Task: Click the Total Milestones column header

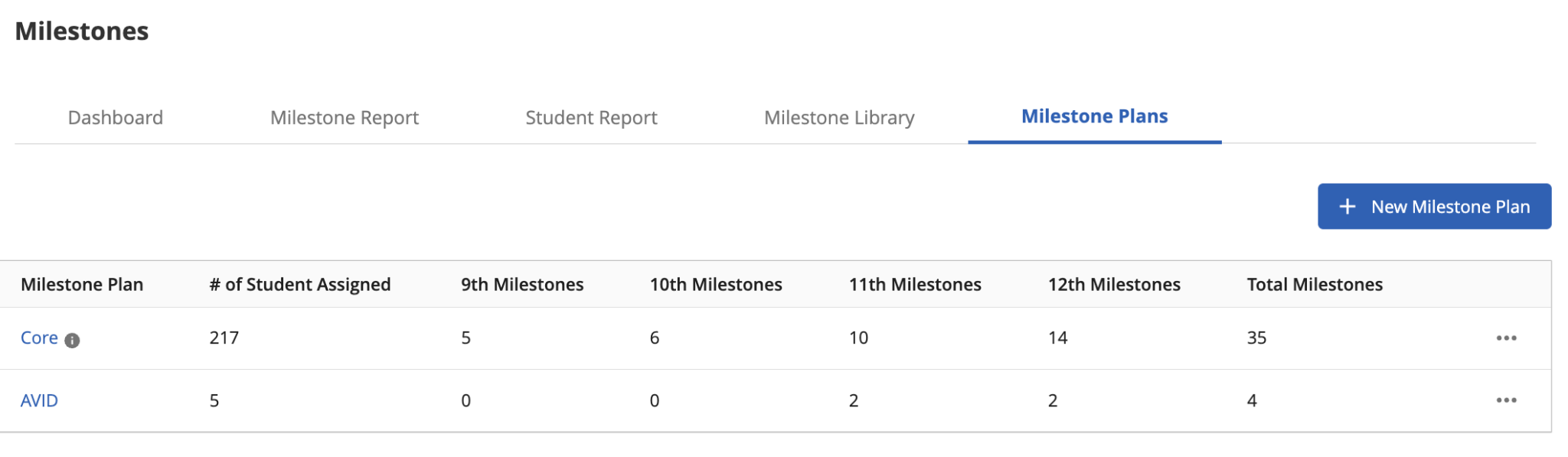Action: [1315, 284]
